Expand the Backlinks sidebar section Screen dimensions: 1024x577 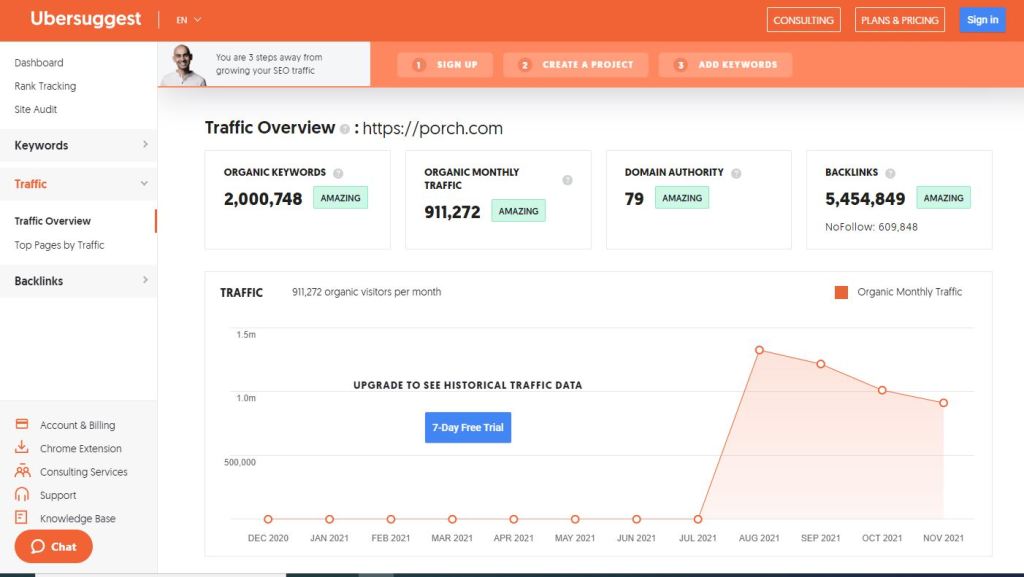(x=79, y=281)
